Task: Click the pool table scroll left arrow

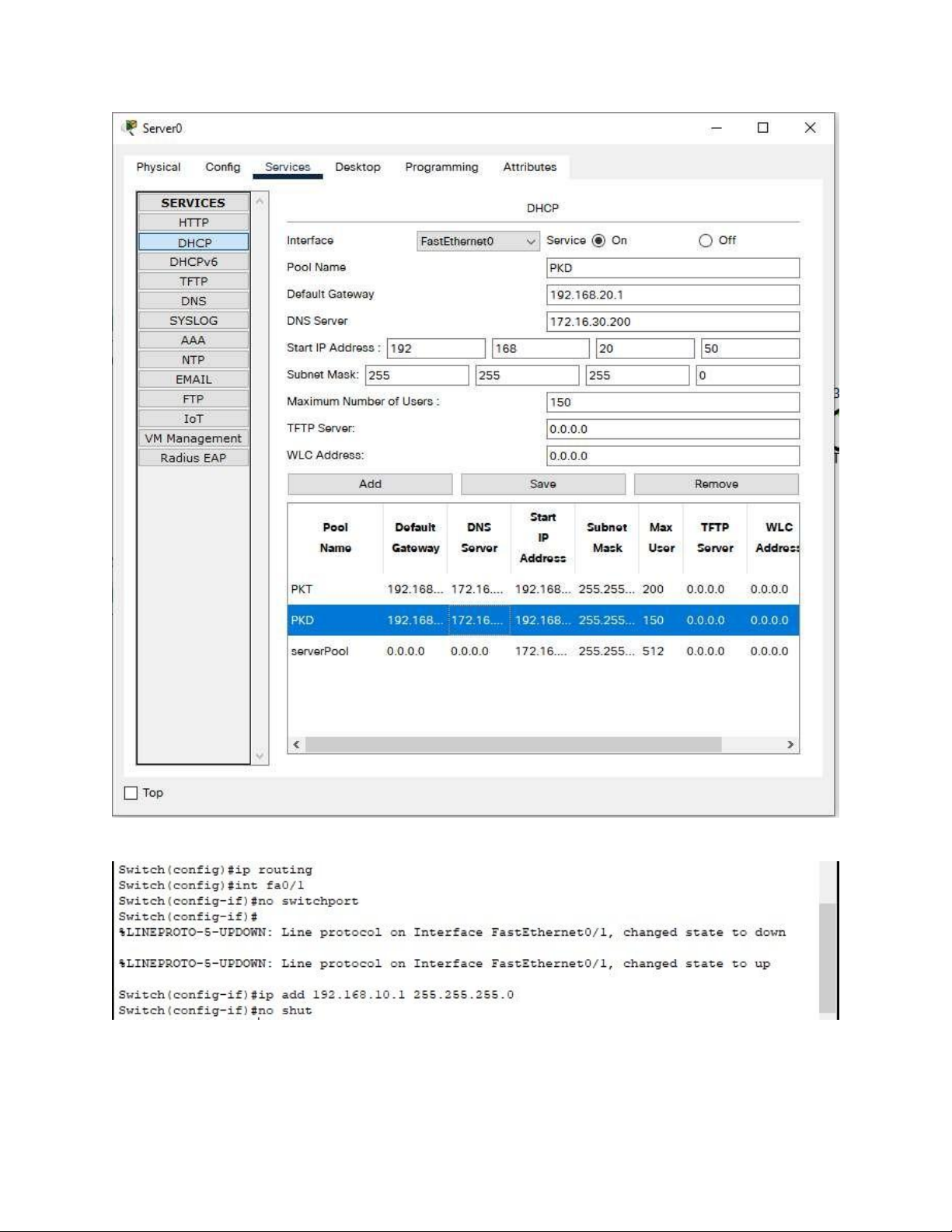Action: tap(296, 745)
